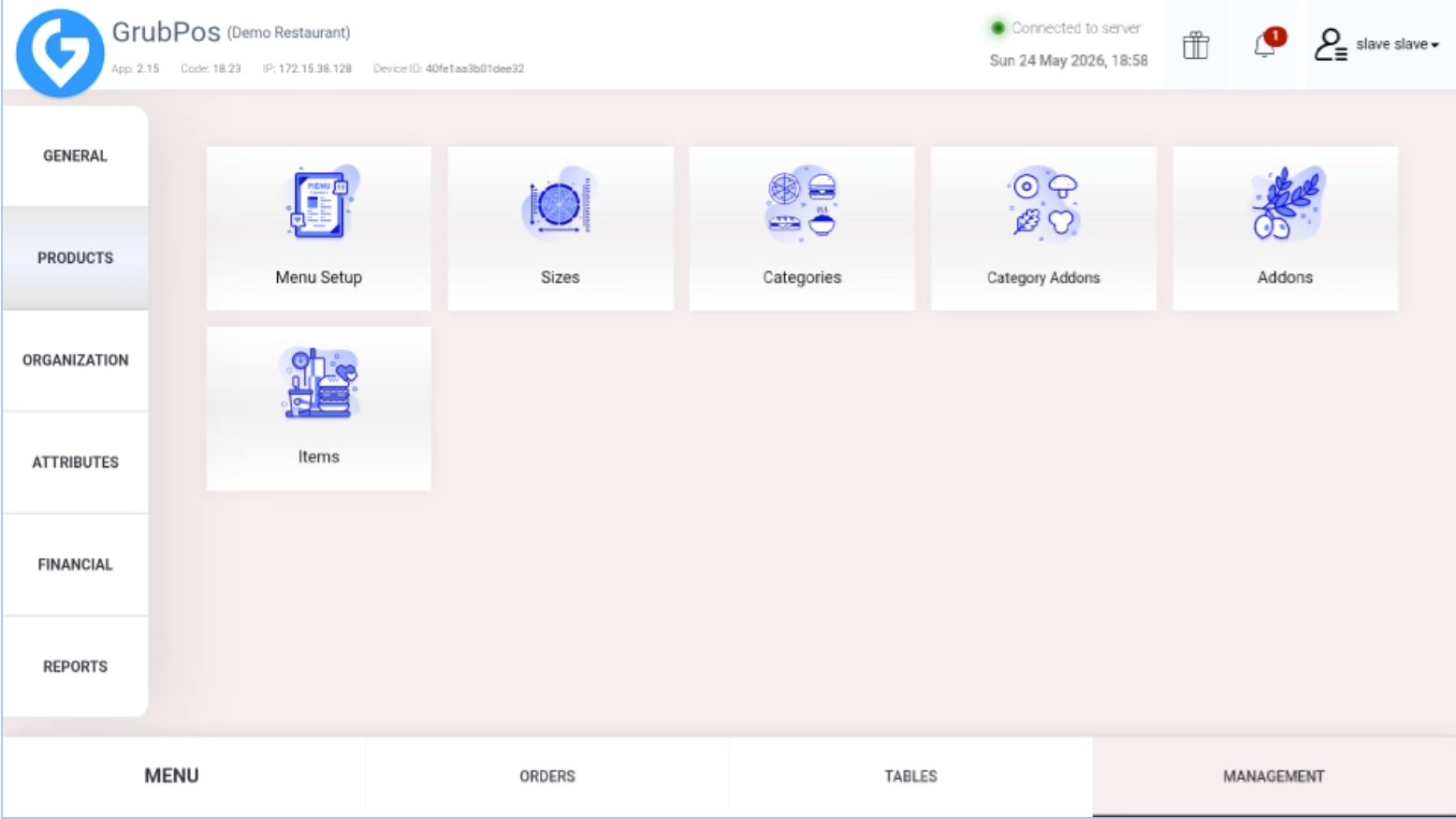Open the Sizes pizza icon tile
This screenshot has width=1456, height=819.
pos(560,204)
